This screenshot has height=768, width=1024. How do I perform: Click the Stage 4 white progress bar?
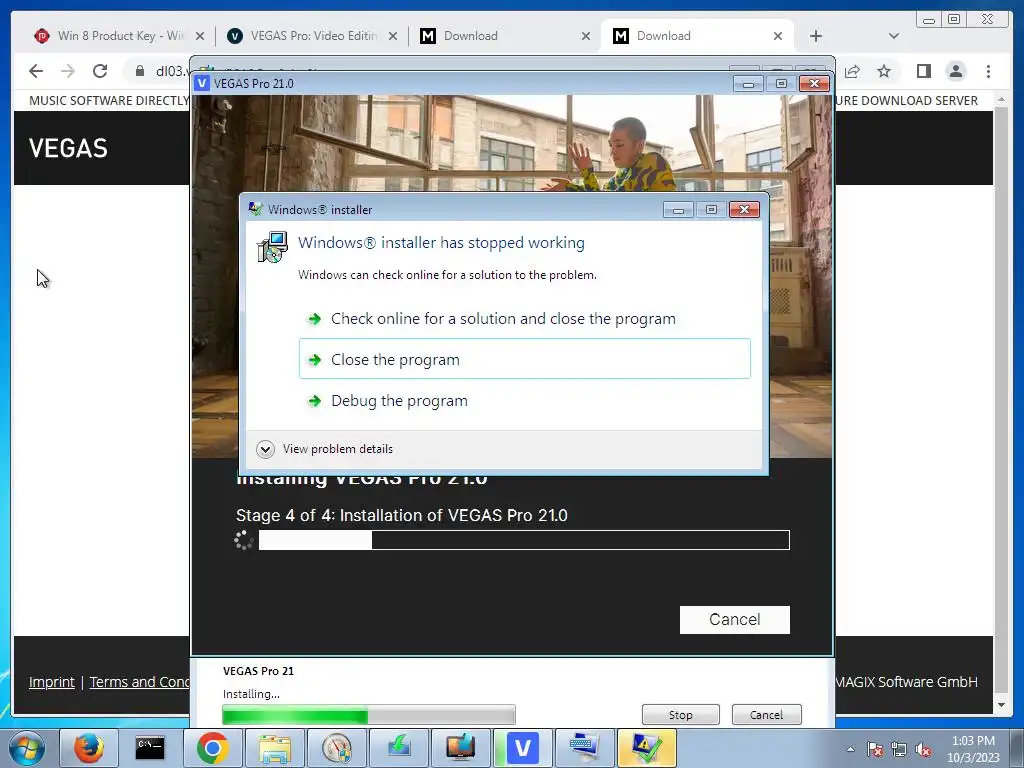coord(524,540)
